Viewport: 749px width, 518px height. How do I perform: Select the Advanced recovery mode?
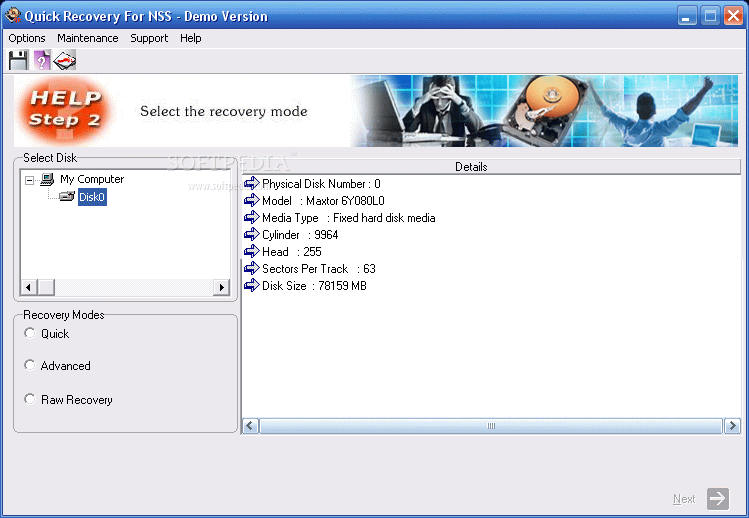coord(30,365)
